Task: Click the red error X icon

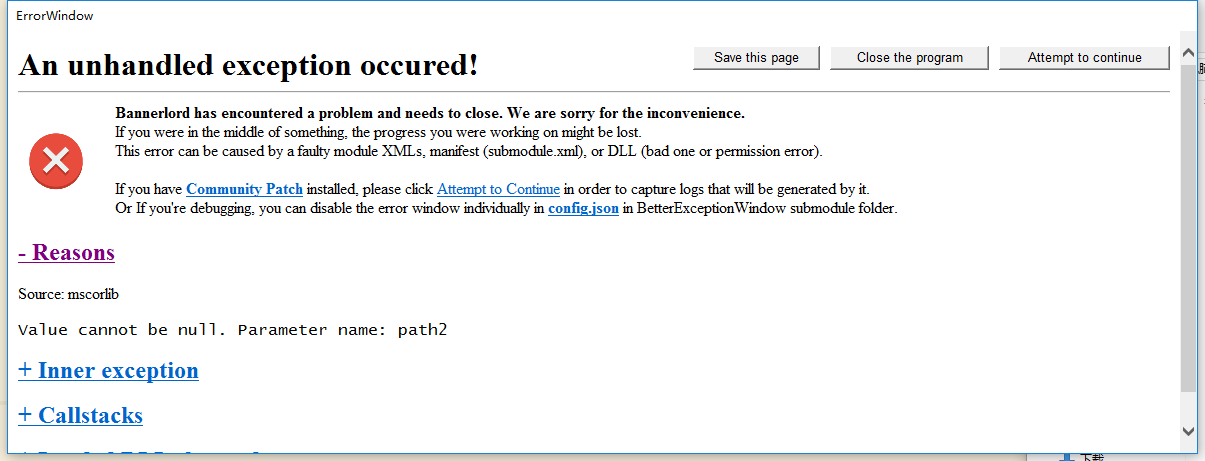Action: coord(56,161)
